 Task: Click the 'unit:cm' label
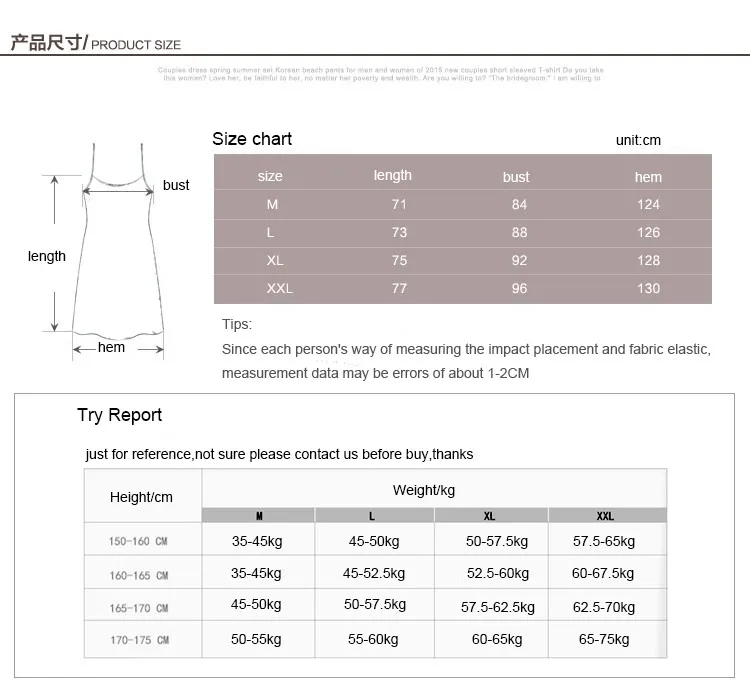[638, 140]
